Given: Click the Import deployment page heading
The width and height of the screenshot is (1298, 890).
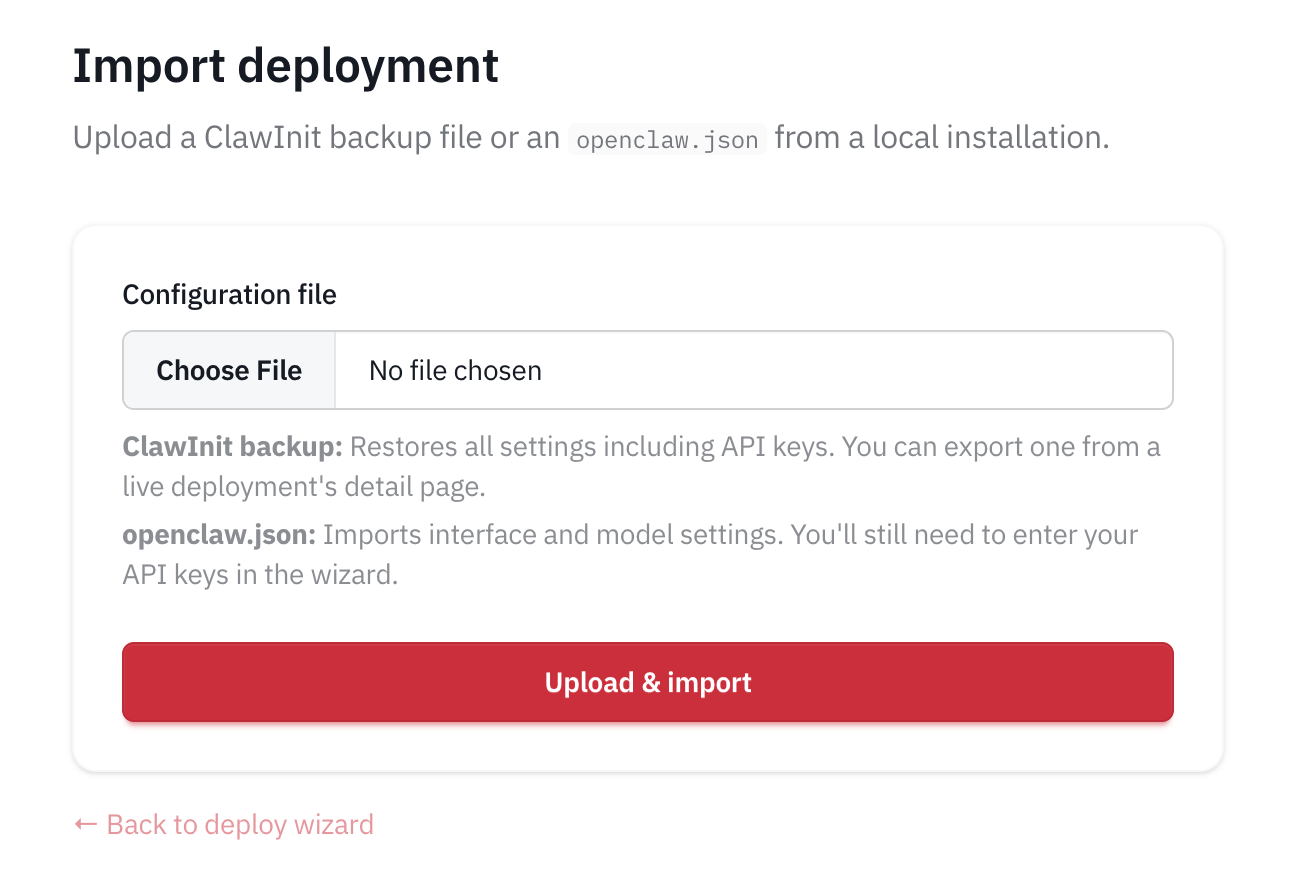Looking at the screenshot, I should click(285, 65).
